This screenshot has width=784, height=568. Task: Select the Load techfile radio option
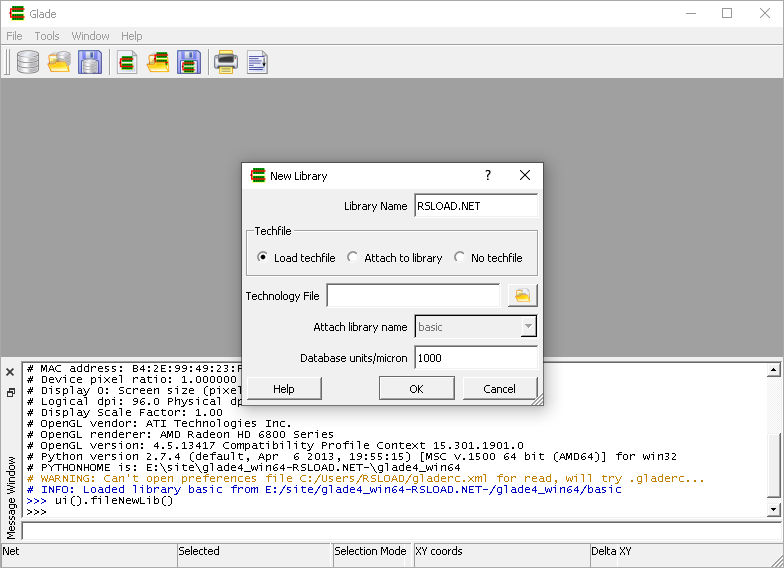click(263, 258)
